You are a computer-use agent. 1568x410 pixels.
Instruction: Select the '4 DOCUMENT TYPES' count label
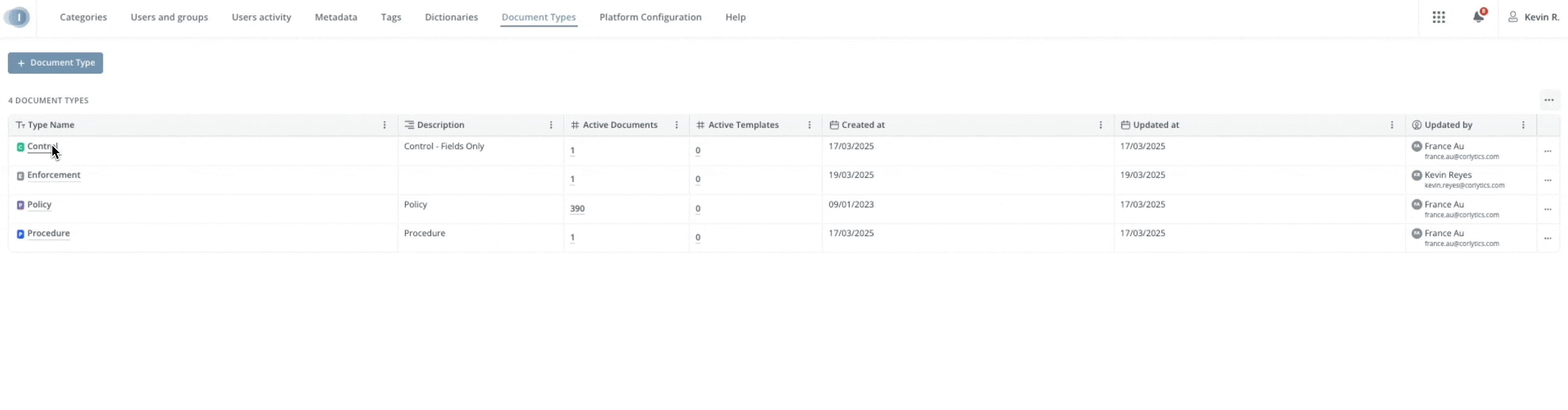[49, 100]
